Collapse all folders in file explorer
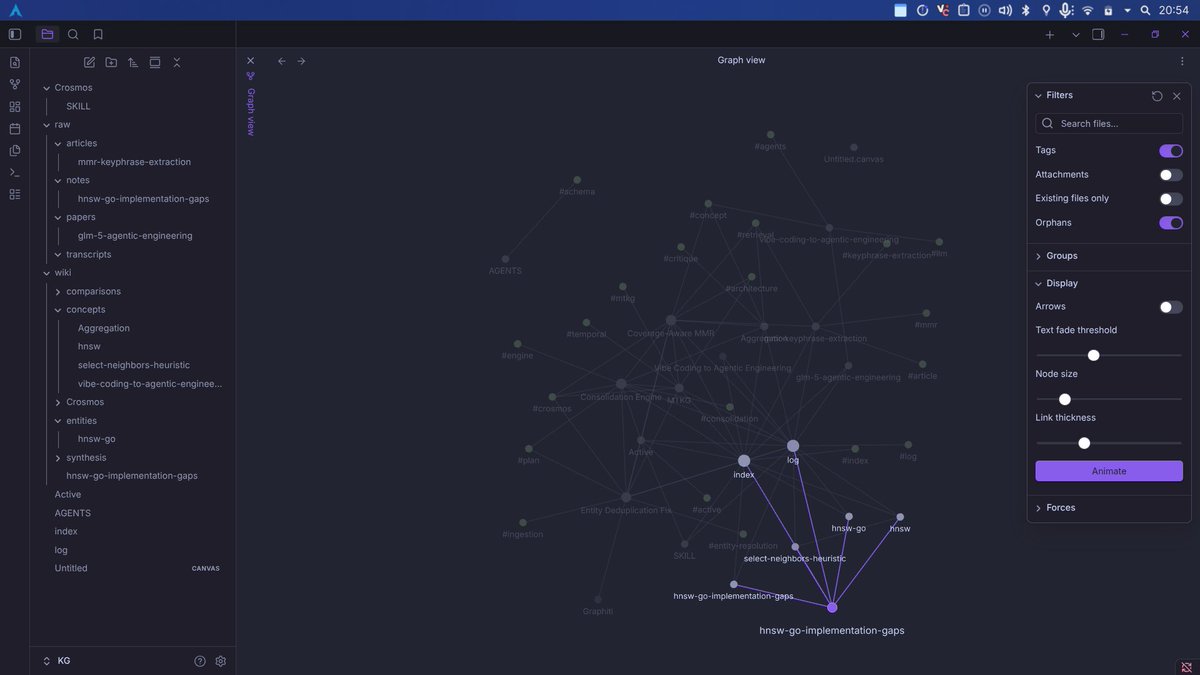This screenshot has height=675, width=1200. pyautogui.click(x=177, y=62)
